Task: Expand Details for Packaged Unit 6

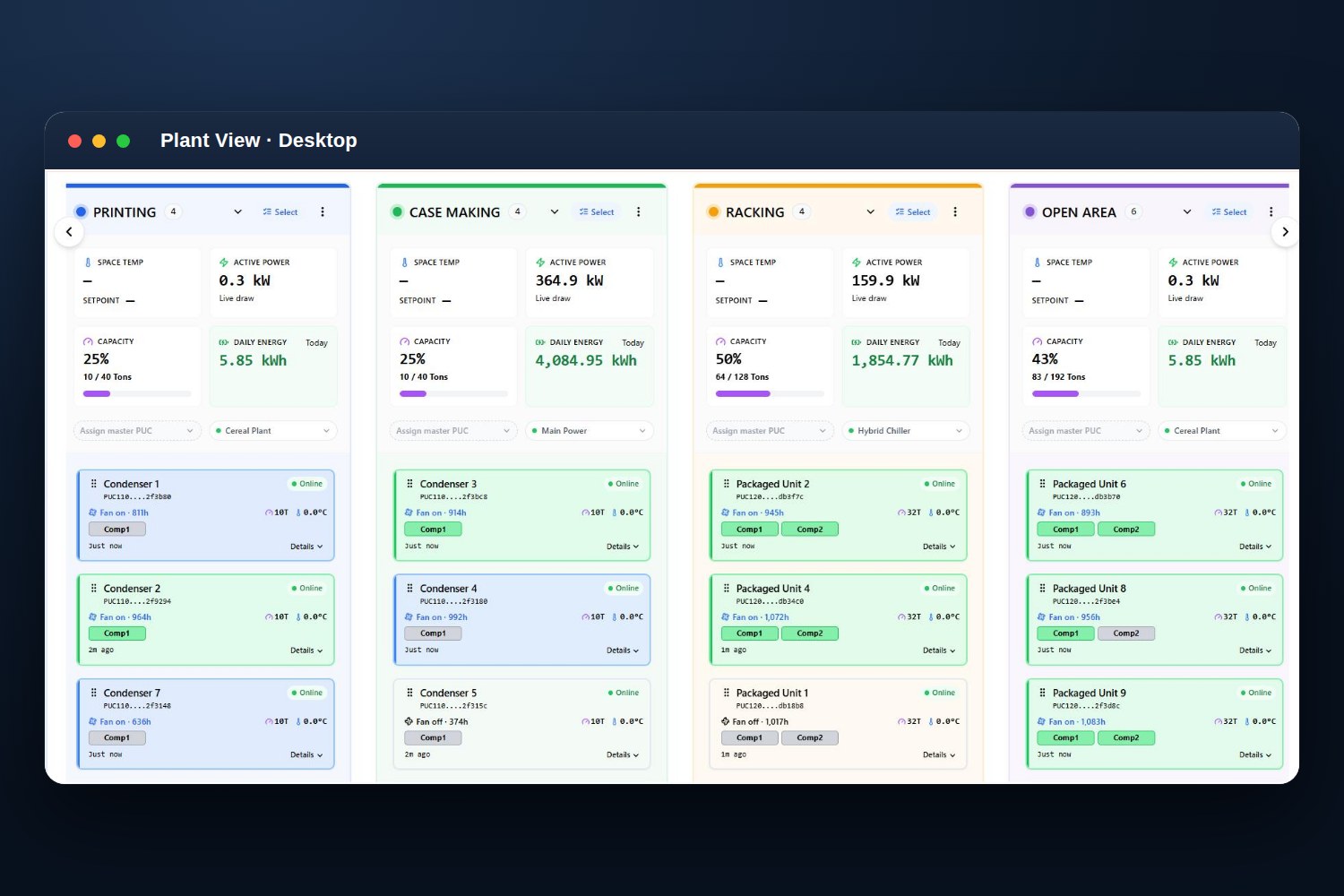Action: [1255, 547]
